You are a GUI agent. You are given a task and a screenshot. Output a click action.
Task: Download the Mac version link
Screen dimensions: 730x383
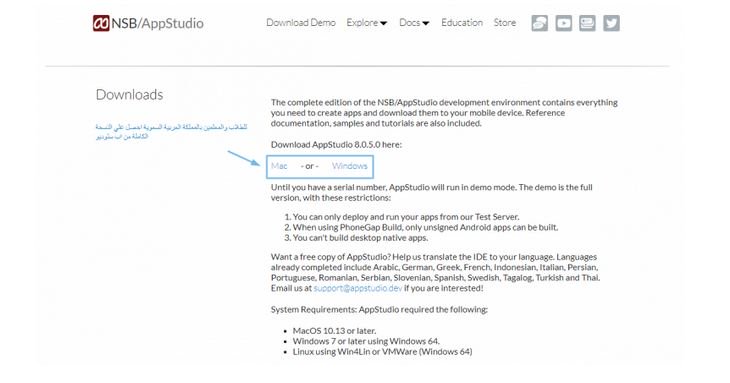tap(279, 166)
